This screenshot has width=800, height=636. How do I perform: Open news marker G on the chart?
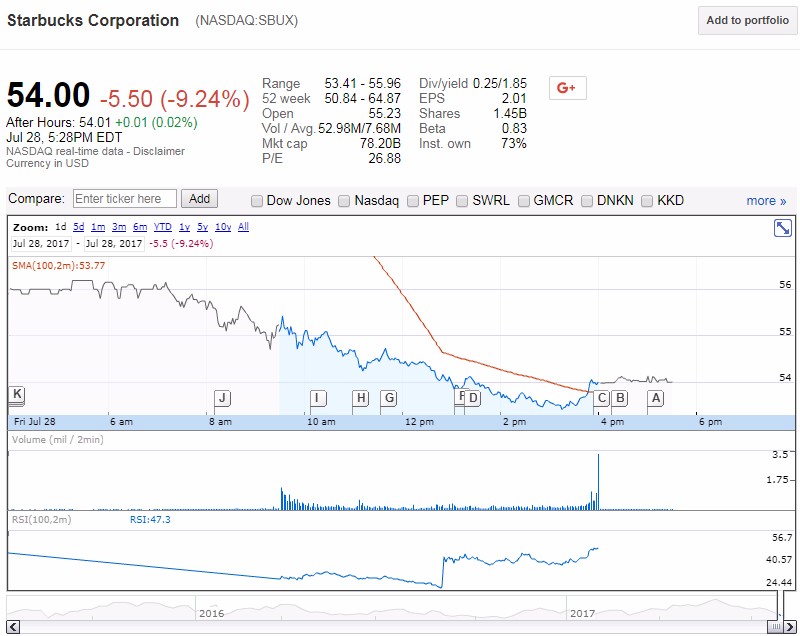[x=388, y=398]
